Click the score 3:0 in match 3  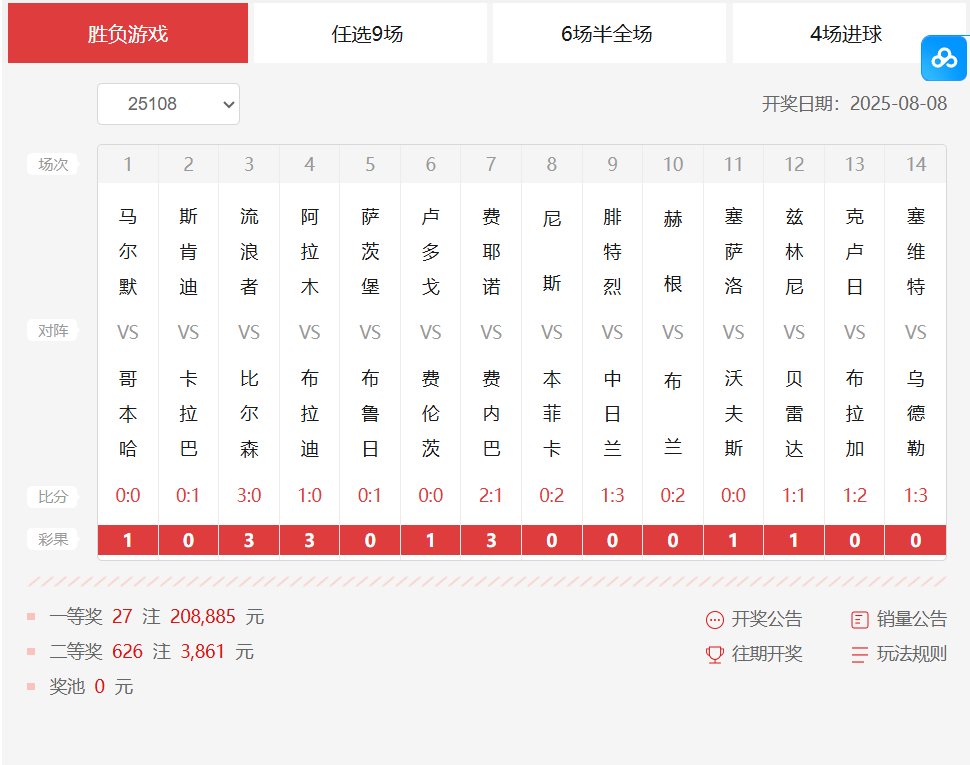coord(249,495)
